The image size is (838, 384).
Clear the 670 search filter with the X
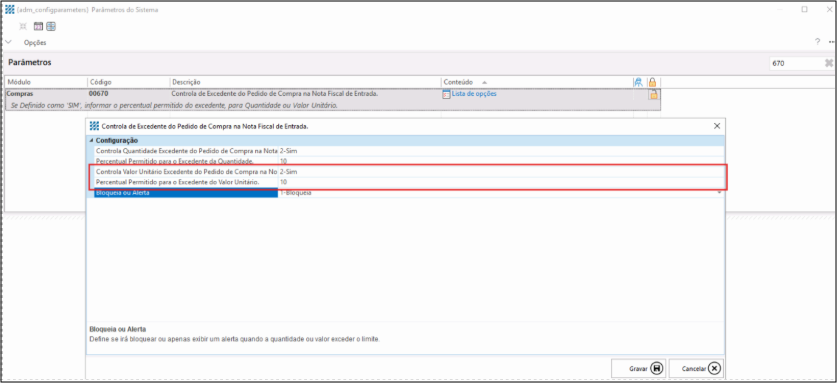coord(829,63)
